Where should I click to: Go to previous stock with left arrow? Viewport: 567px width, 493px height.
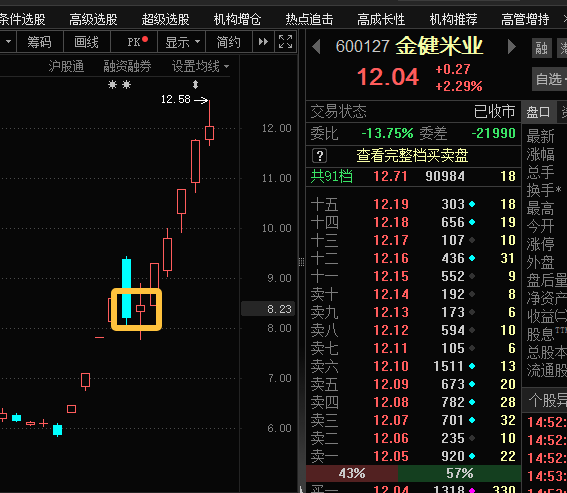316,47
